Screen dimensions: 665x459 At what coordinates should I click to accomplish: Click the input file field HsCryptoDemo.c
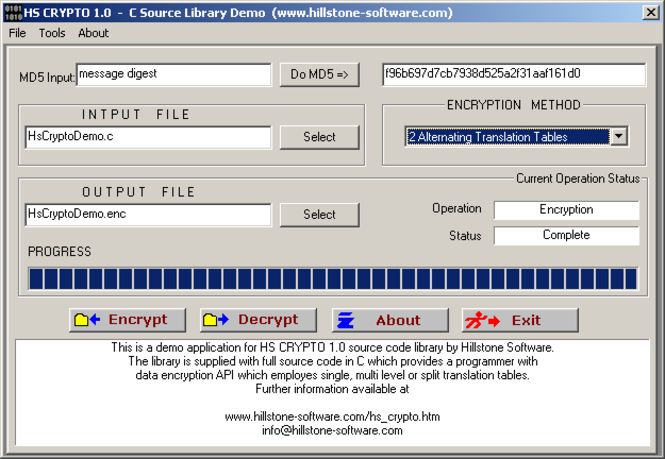pyautogui.click(x=148, y=137)
